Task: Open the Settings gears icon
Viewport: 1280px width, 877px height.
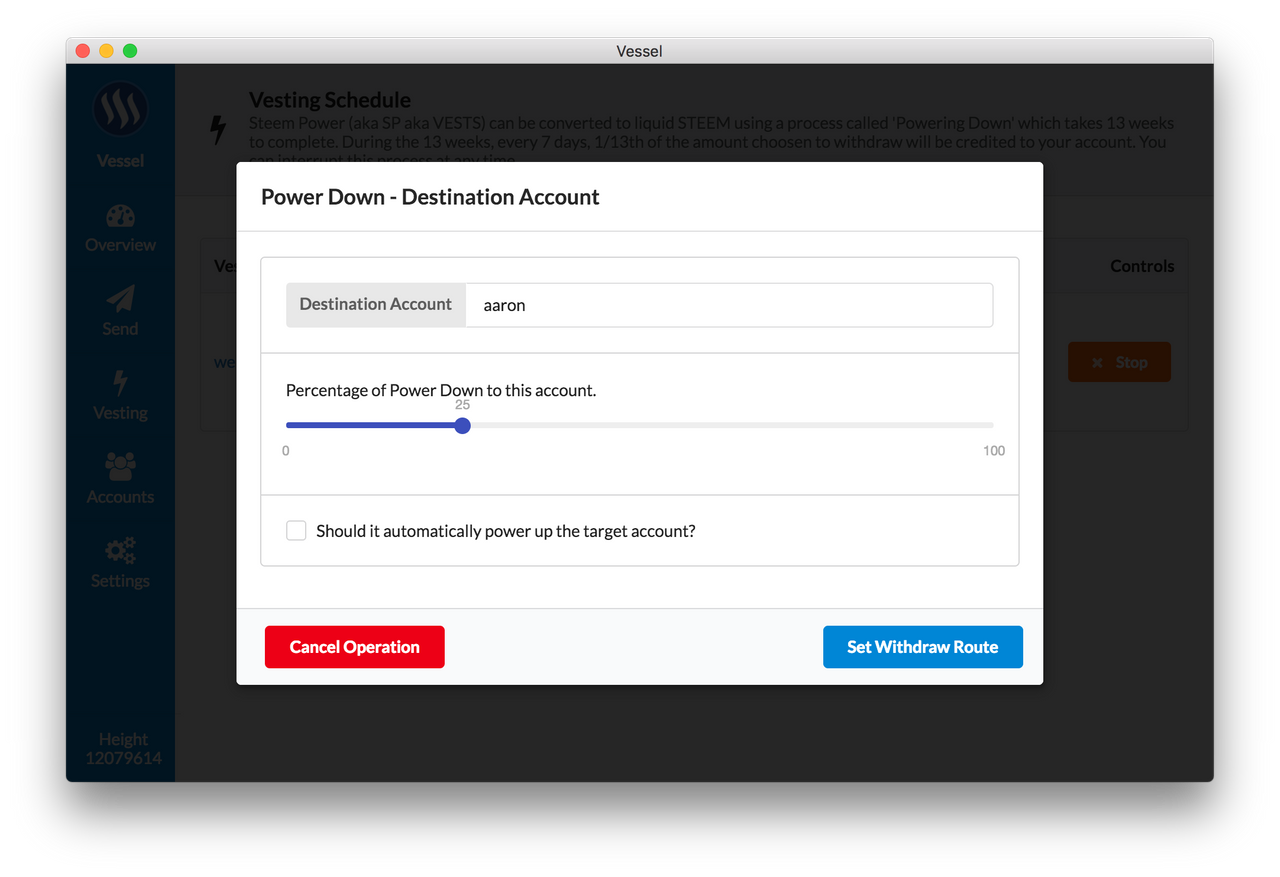Action: 120,551
